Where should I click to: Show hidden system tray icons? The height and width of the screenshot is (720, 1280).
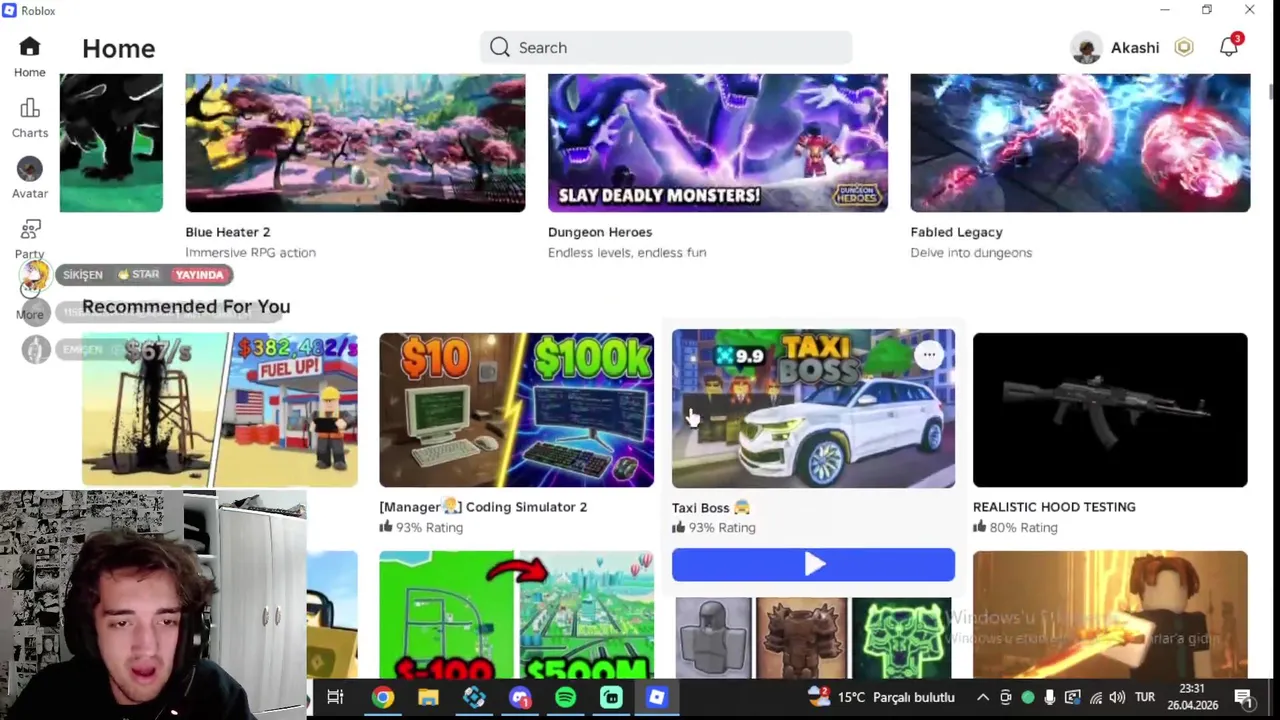983,697
